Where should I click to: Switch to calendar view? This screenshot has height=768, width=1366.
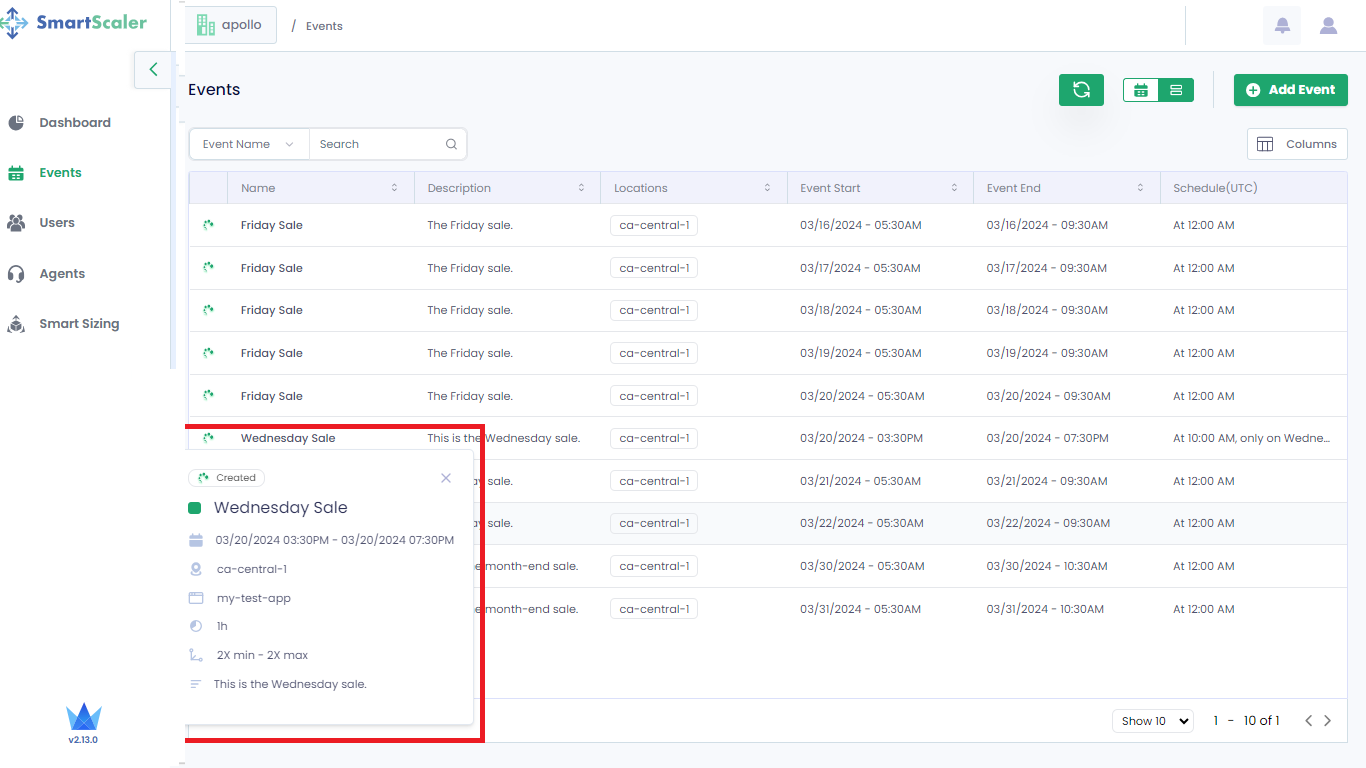click(1141, 90)
